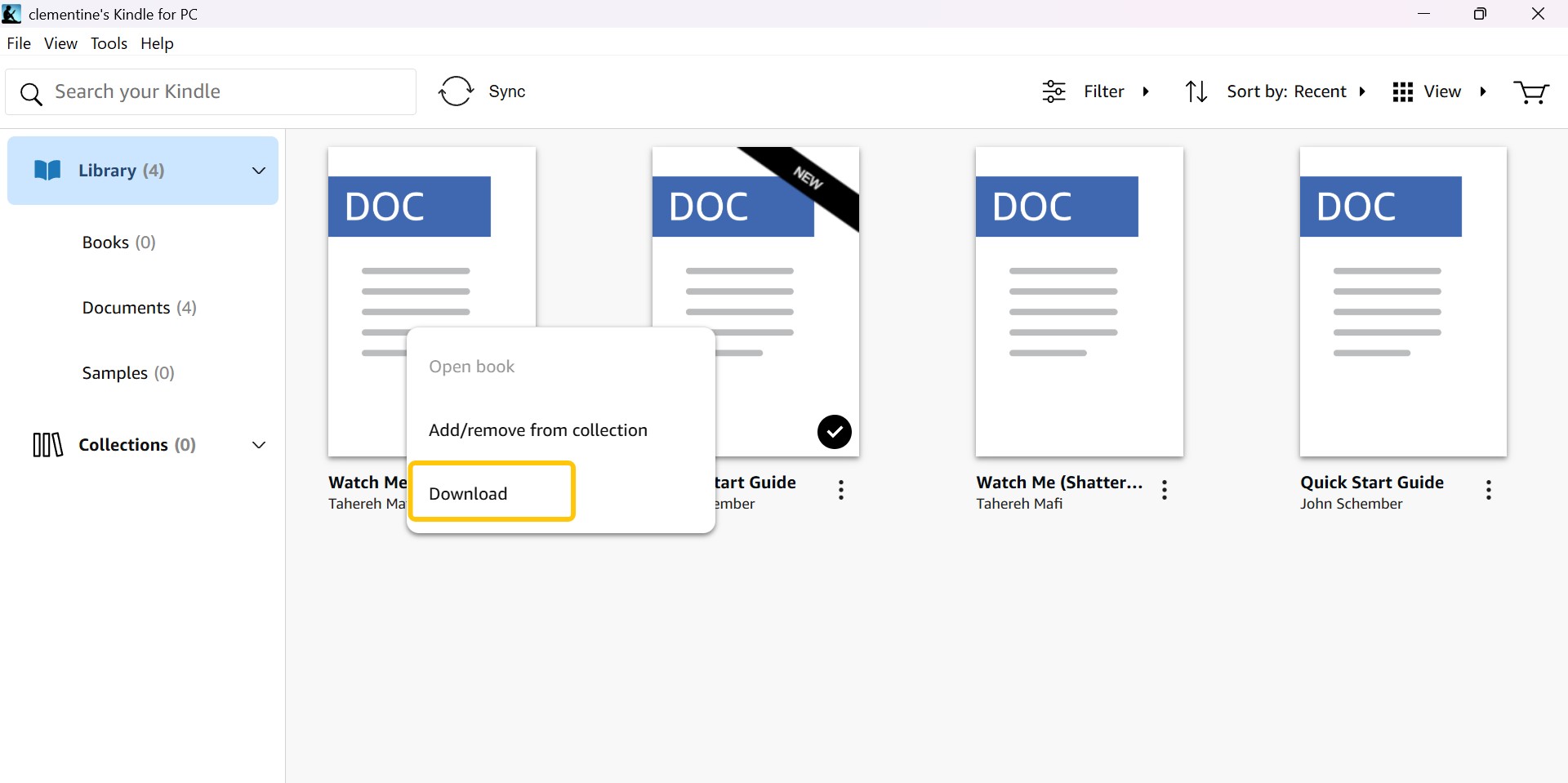Click the Collections shelf icon in sidebar
1568x783 pixels.
(x=47, y=445)
